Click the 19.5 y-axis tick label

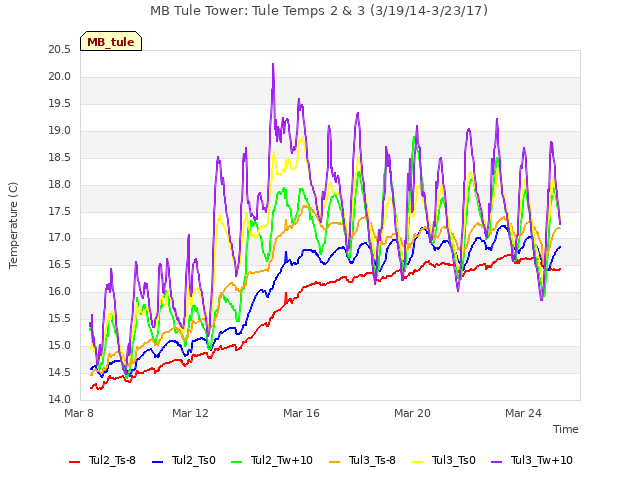click(x=60, y=104)
